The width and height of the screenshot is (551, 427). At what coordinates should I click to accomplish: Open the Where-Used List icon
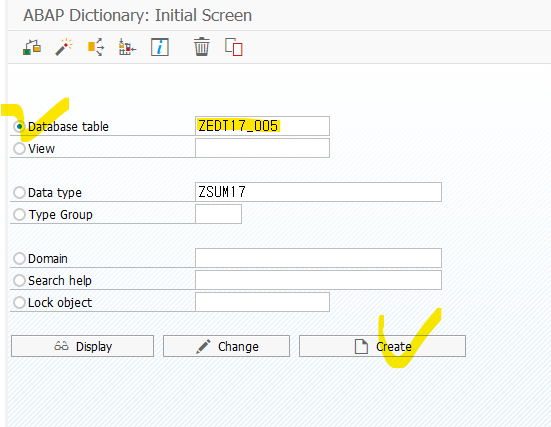coord(96,47)
